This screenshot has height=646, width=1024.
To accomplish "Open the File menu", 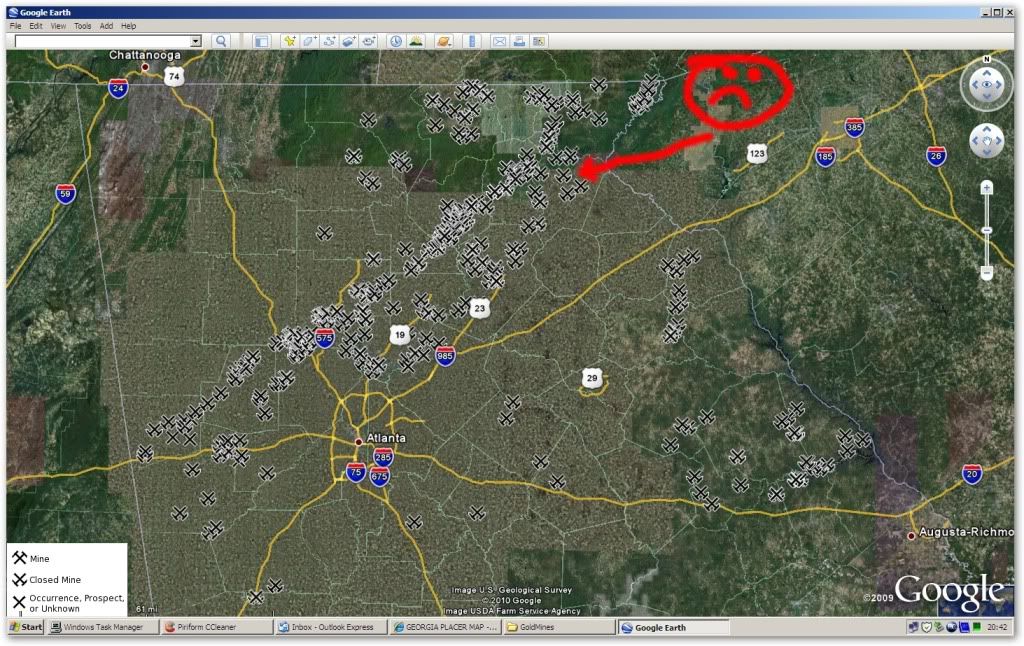I will (x=15, y=26).
